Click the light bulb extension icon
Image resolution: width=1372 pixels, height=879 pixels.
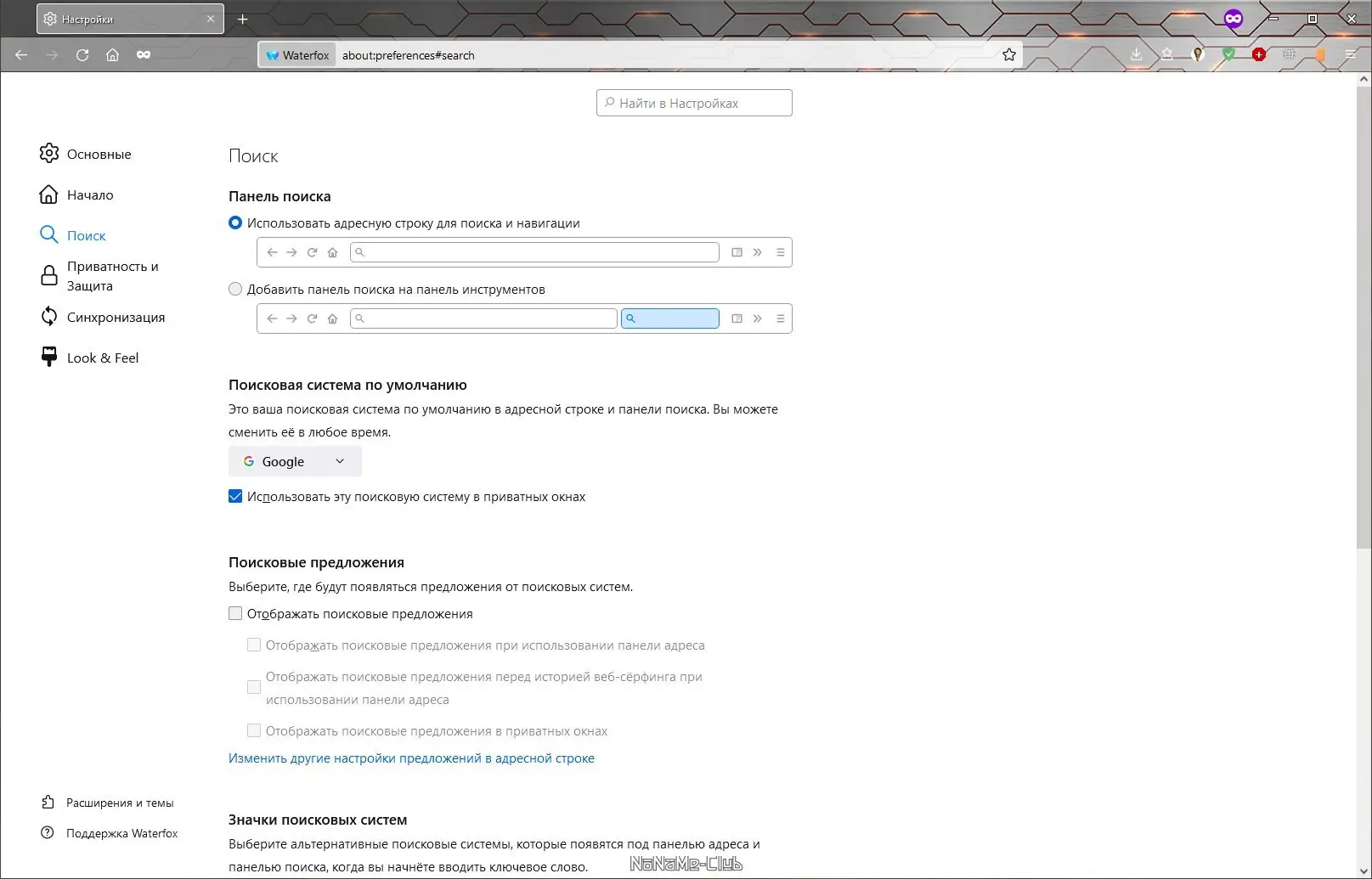1198,55
